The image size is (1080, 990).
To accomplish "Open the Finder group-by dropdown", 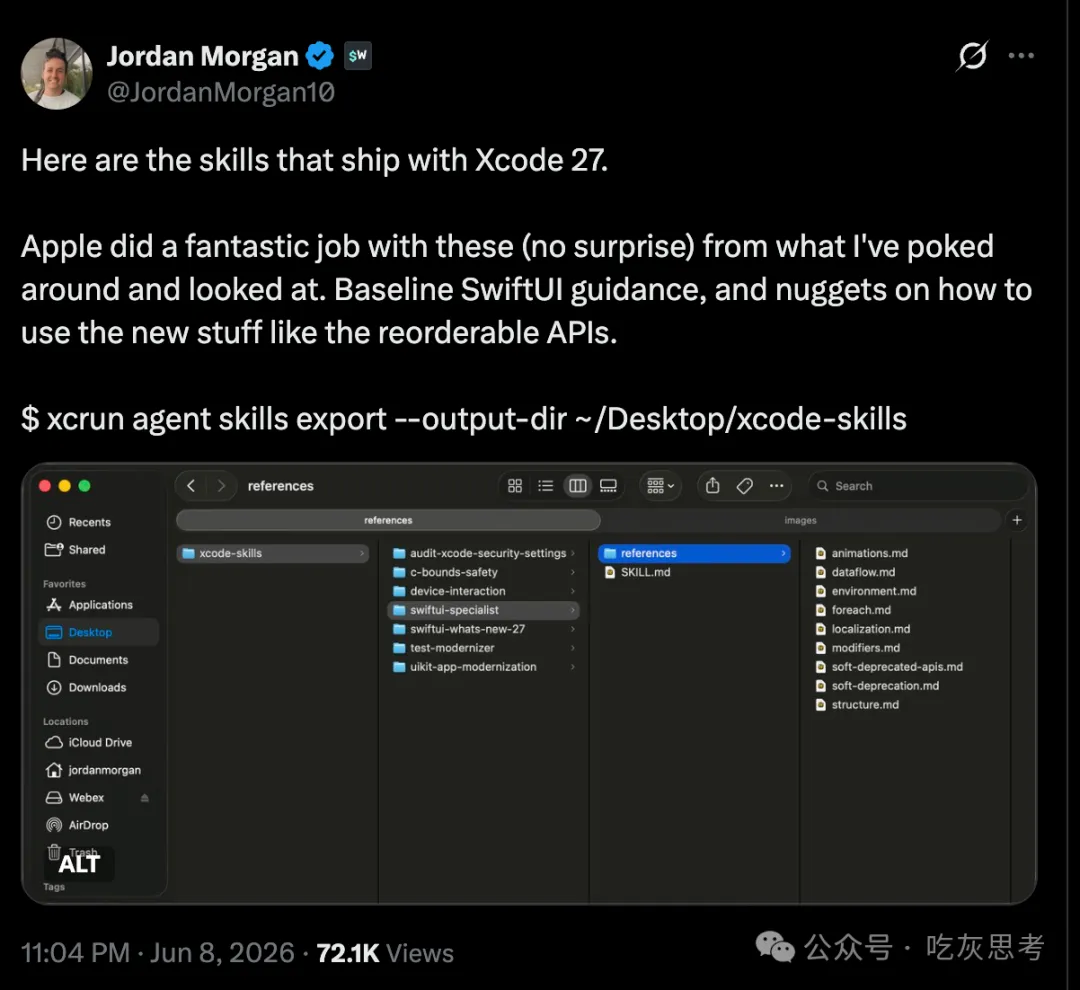I will [661, 486].
